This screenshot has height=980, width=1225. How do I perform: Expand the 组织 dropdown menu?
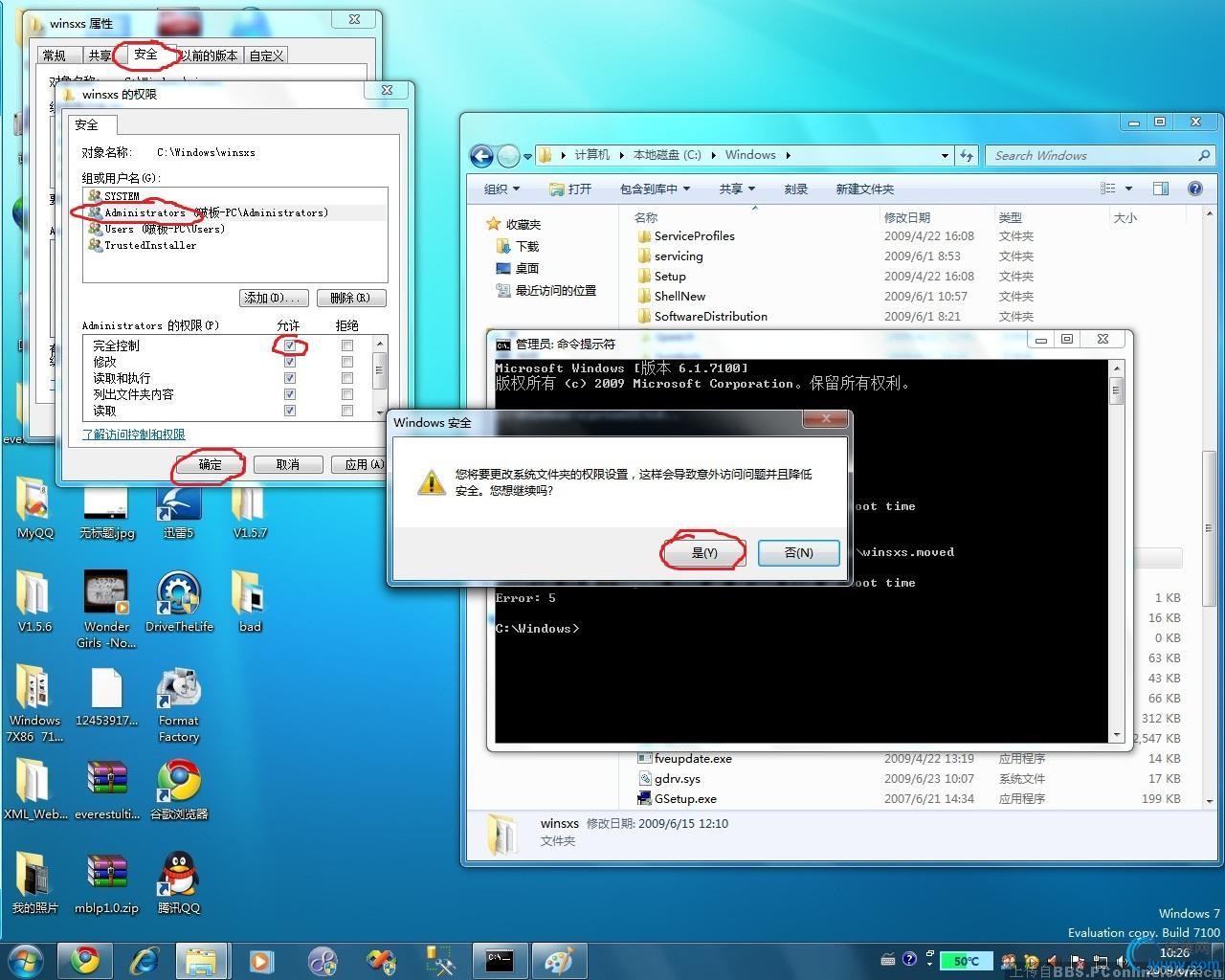click(501, 189)
